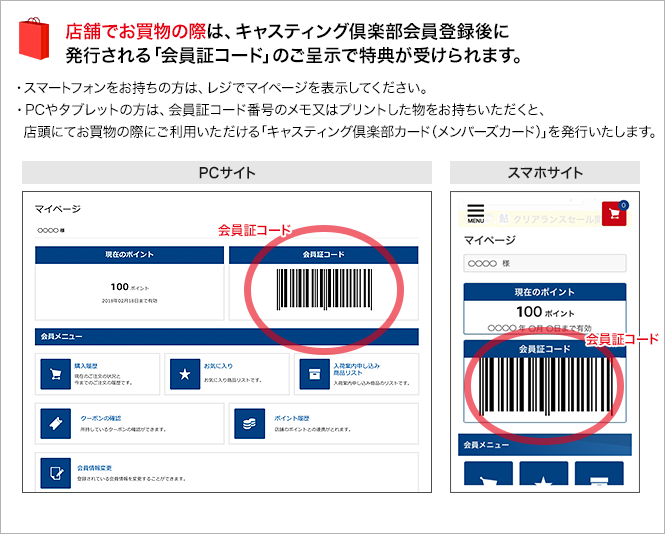Open the red shopping cart on the smartphone site

614,214
